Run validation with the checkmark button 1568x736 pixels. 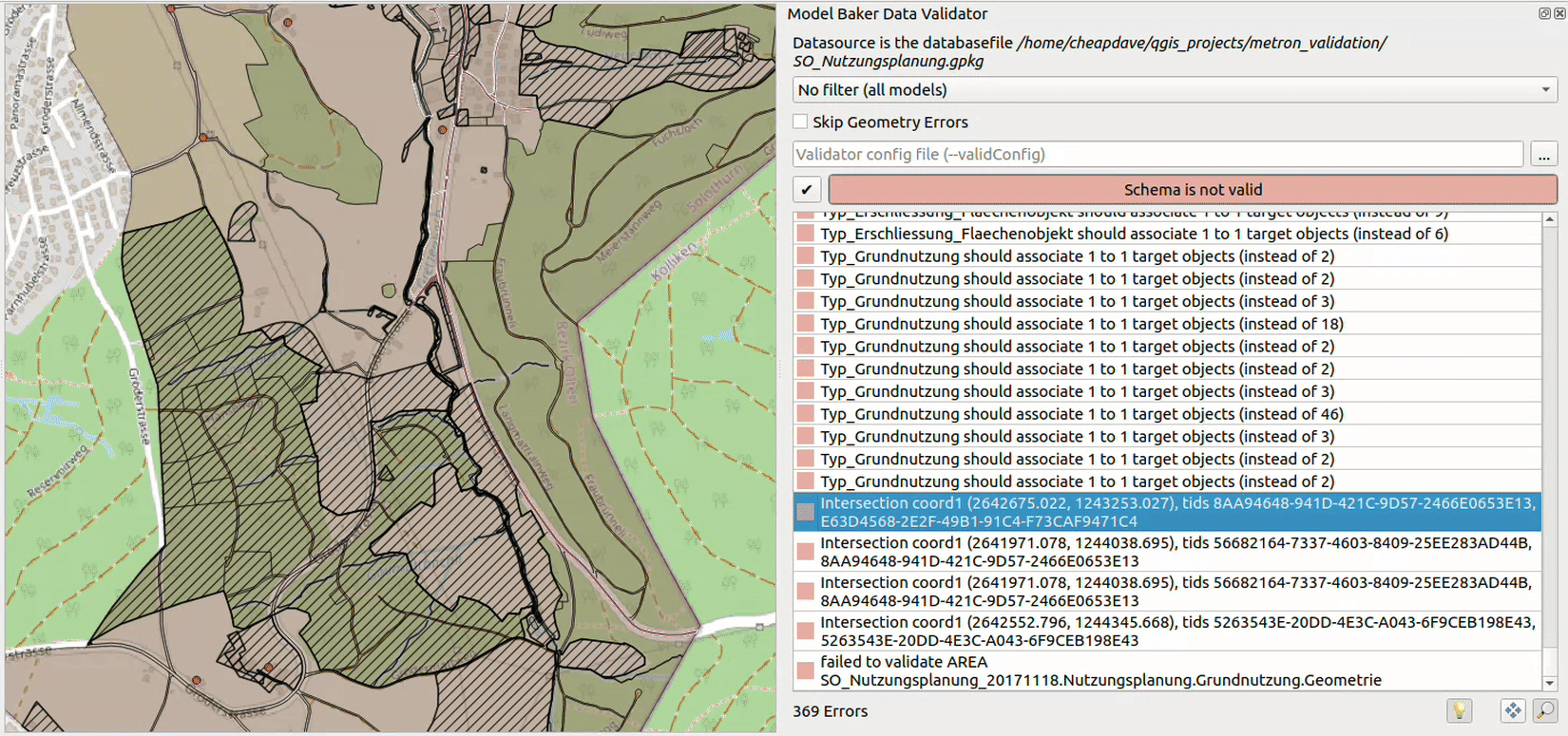807,189
